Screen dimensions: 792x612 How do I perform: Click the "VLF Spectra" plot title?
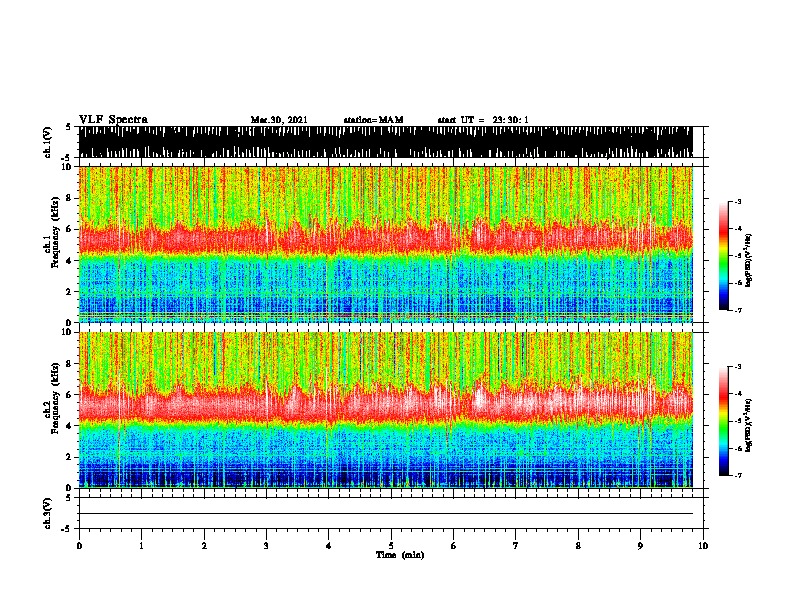[113, 120]
